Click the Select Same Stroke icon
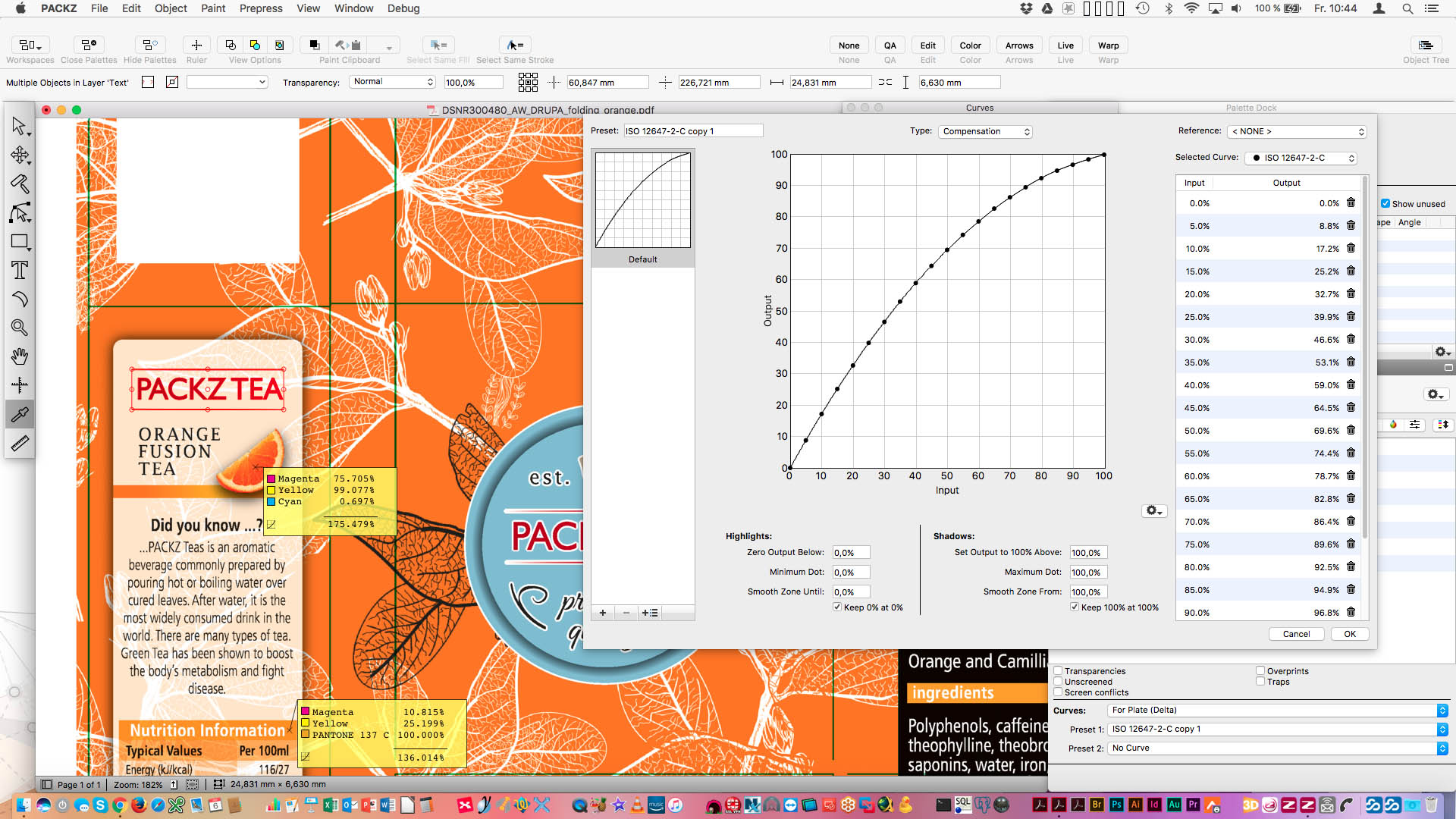This screenshot has height=819, width=1456. (515, 45)
